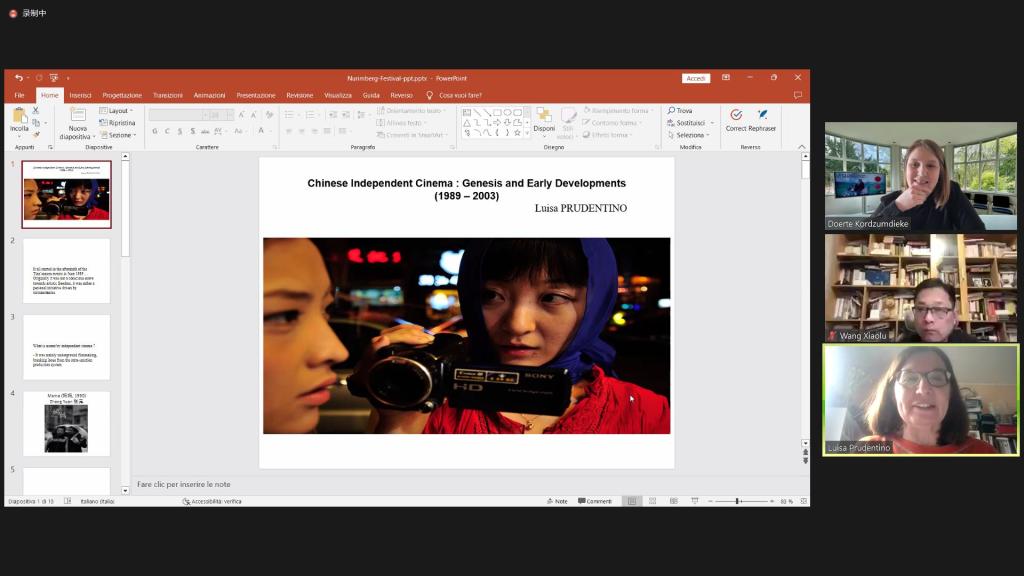
Task: Click the Redo icon in the quick access toolbar
Action: pos(39,78)
